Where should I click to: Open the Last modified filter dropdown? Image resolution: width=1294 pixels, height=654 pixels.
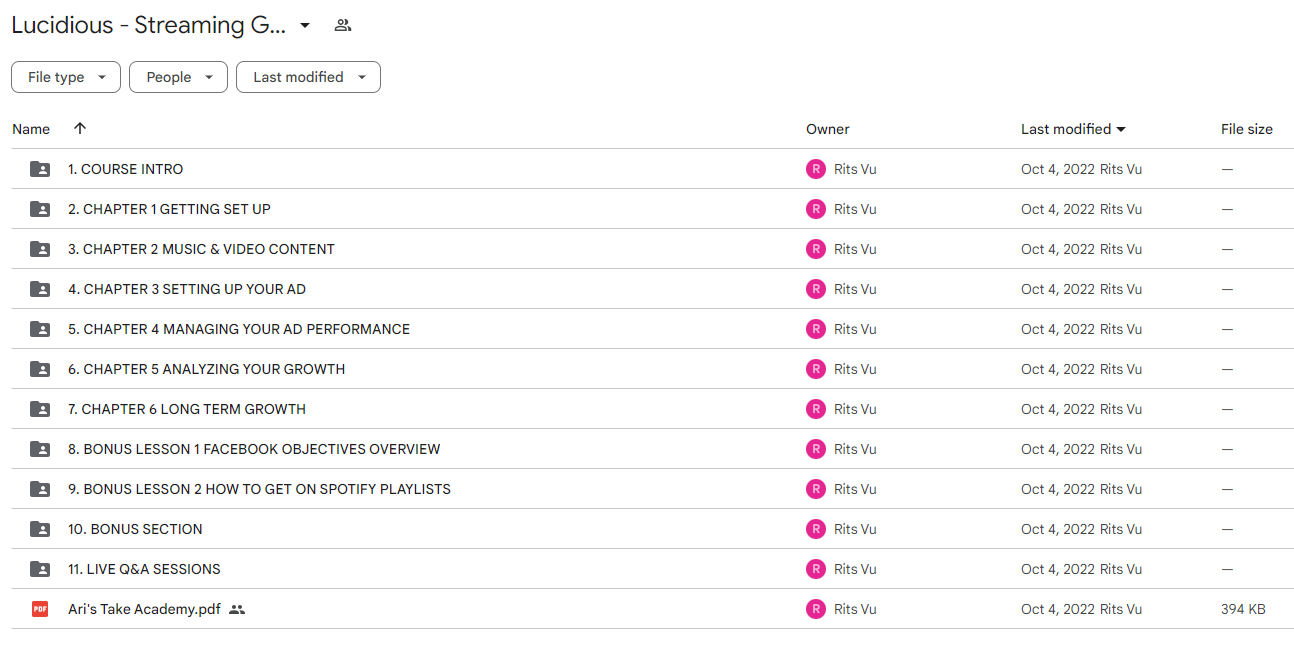(308, 77)
